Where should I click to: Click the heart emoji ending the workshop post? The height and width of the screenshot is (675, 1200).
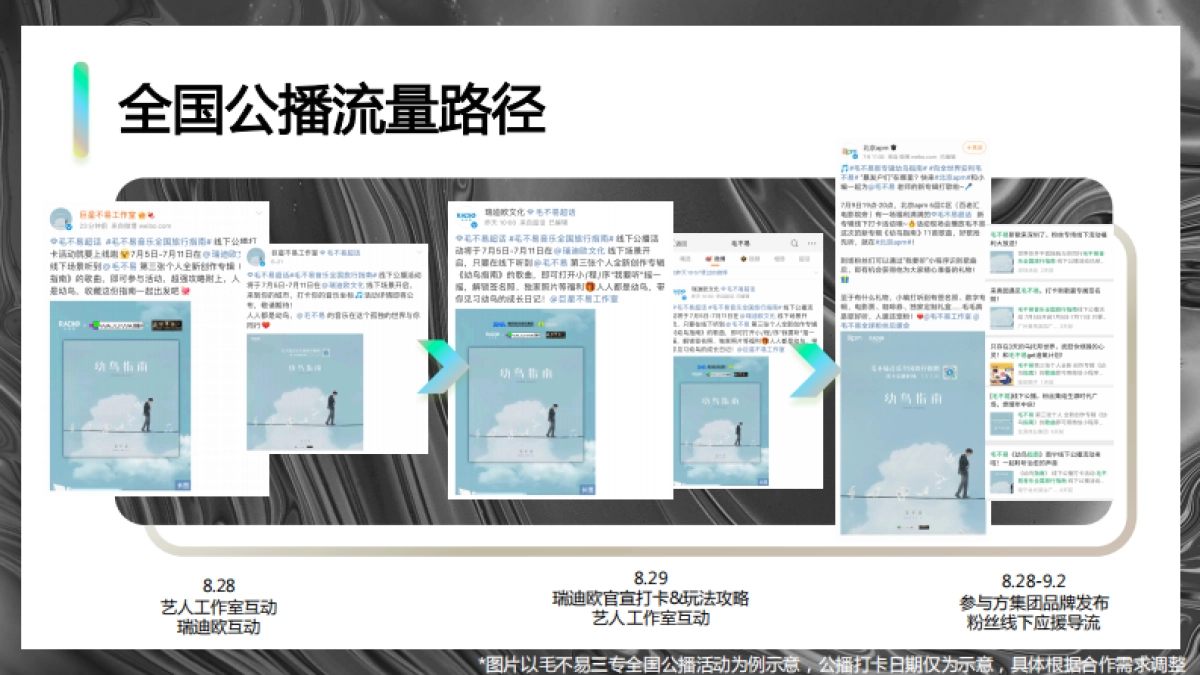click(x=185, y=291)
